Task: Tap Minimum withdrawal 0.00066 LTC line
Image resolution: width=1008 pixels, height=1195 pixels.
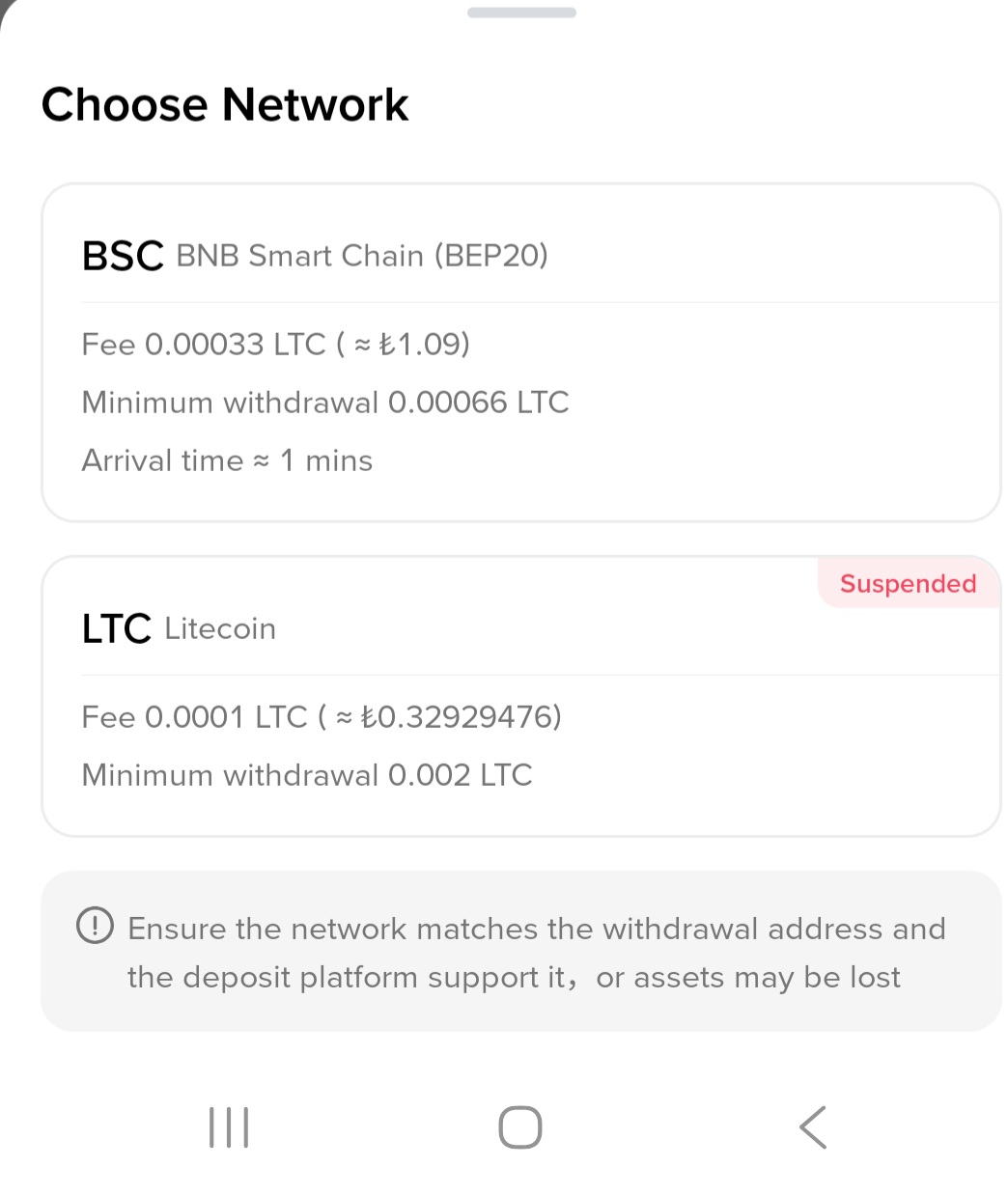Action: click(325, 402)
